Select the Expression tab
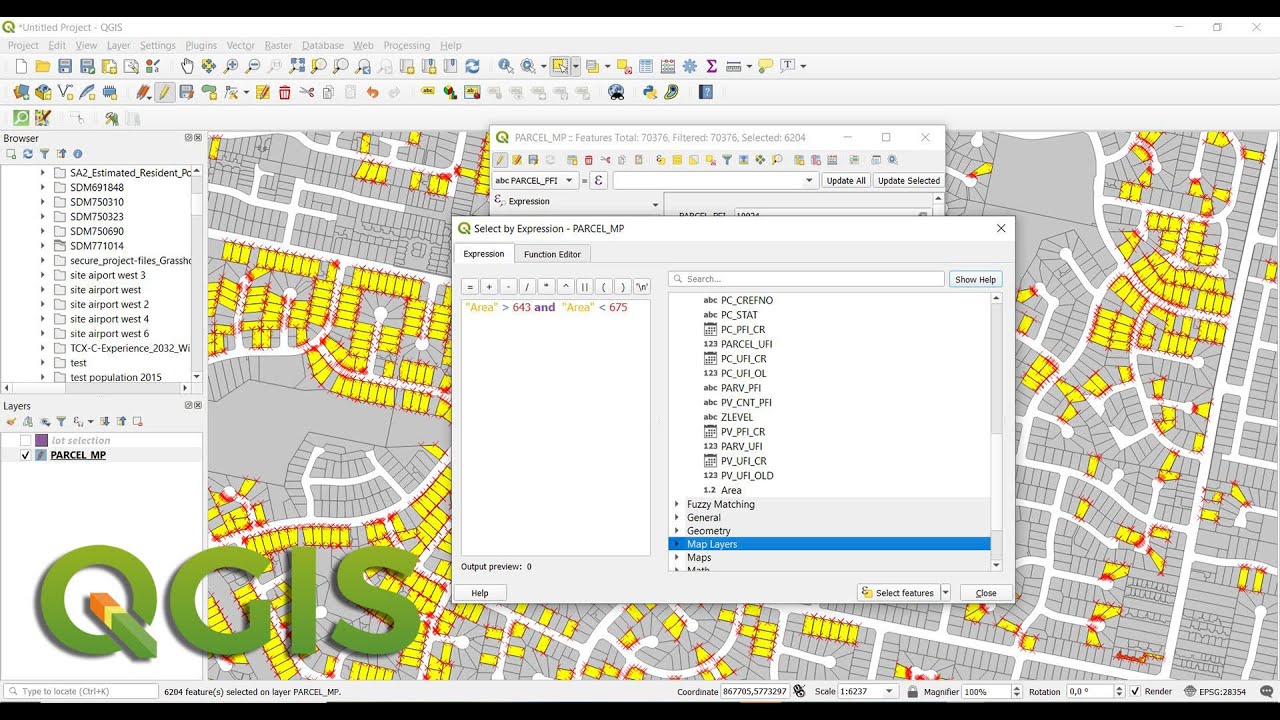The width and height of the screenshot is (1280, 720). click(x=484, y=254)
